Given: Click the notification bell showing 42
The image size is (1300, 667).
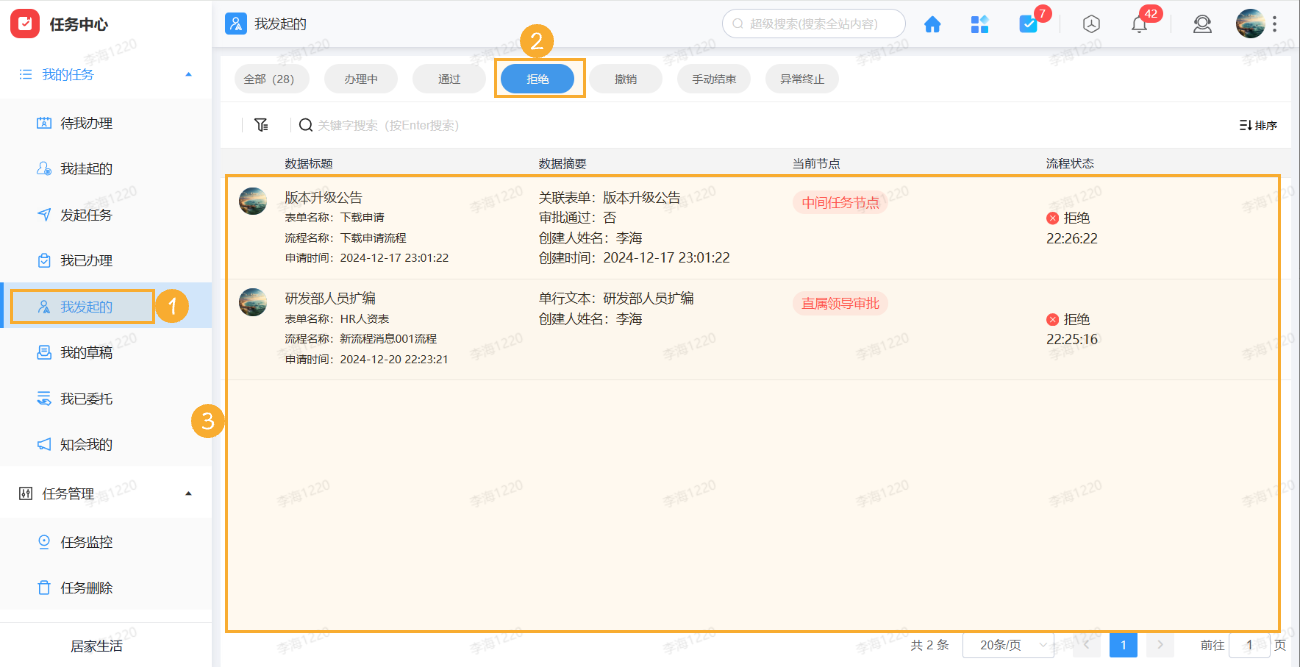Looking at the screenshot, I should coord(1138,24).
